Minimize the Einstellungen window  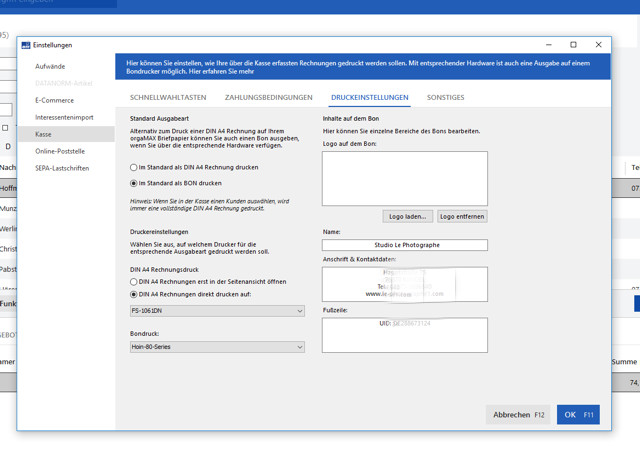(549, 45)
